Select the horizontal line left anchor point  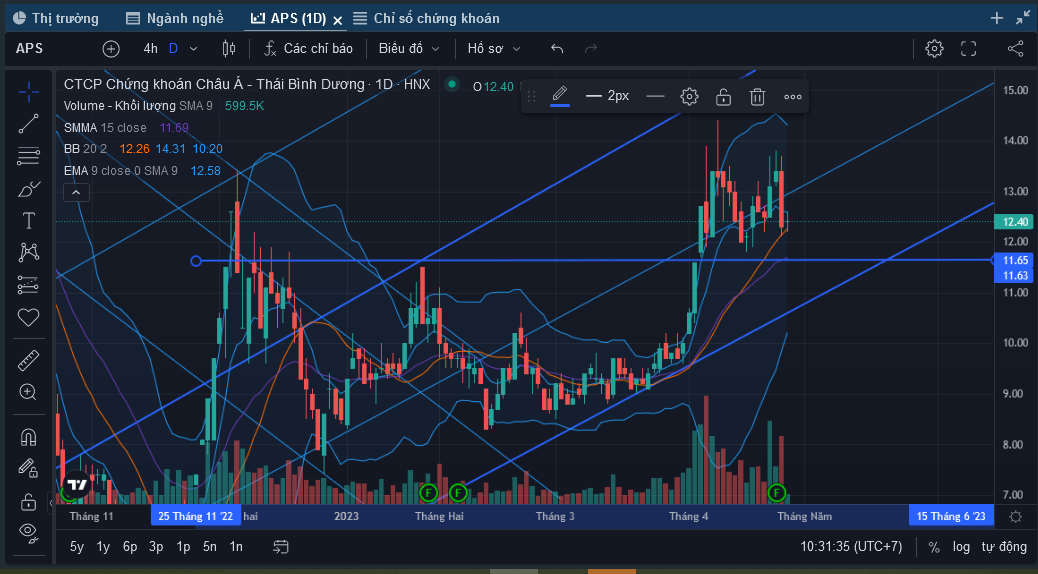coord(196,261)
